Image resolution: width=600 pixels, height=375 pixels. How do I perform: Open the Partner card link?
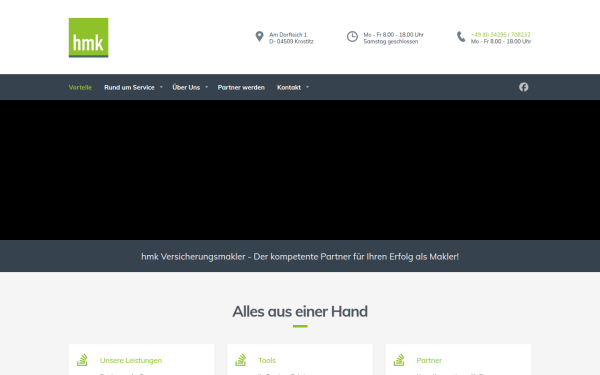pyautogui.click(x=429, y=360)
